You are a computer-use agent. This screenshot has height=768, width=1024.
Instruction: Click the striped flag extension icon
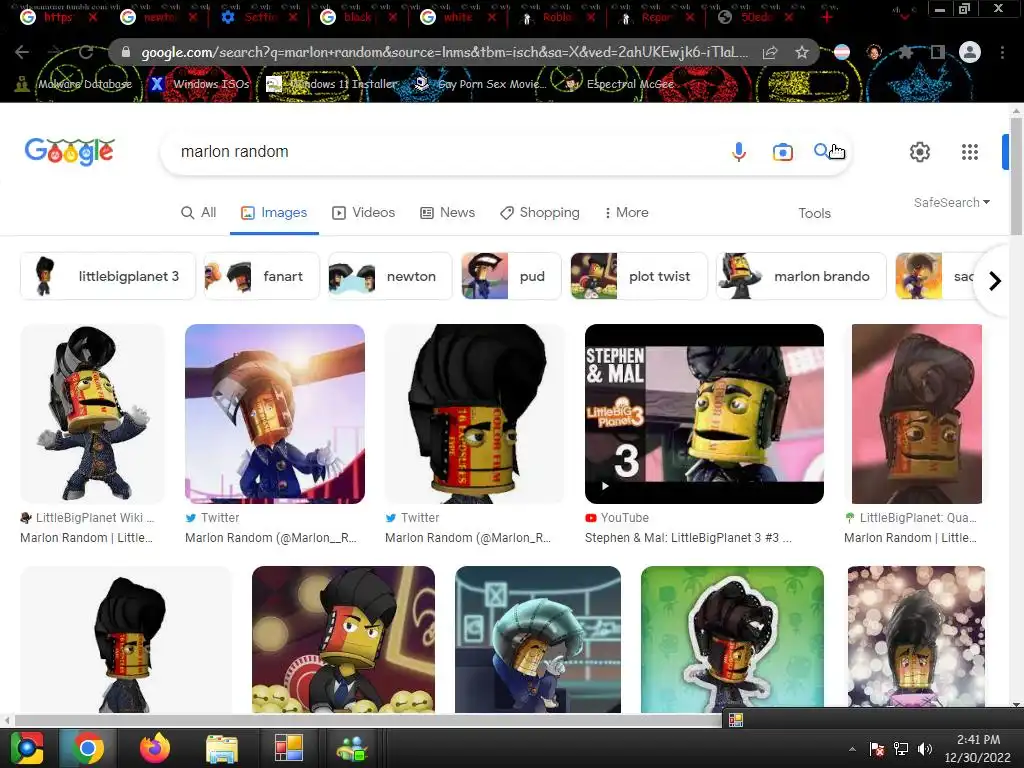point(842,52)
